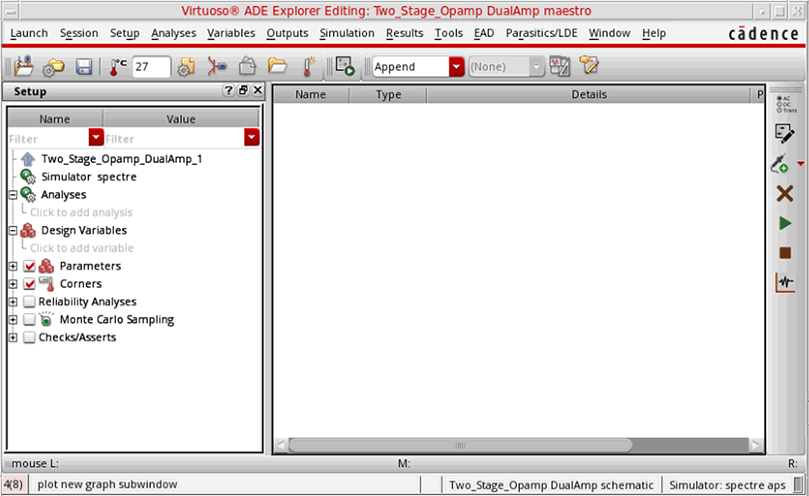Close the Setup panel
This screenshot has height=496, width=809.
click(x=258, y=90)
